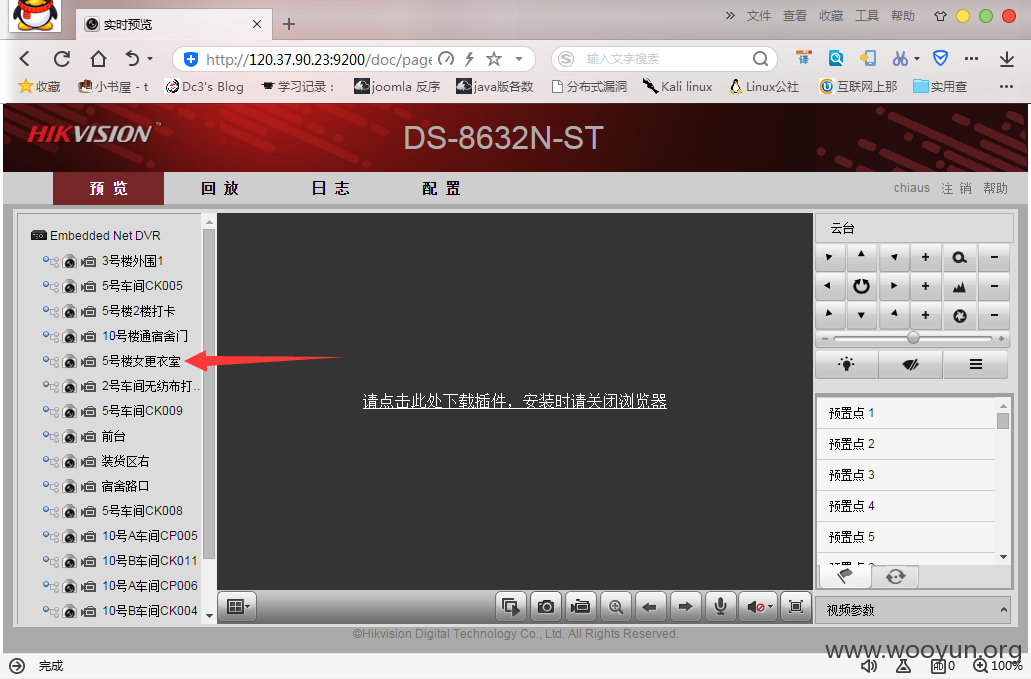This screenshot has height=679, width=1031.
Task: Reload the page with refresh icon
Action: pyautogui.click(x=62, y=59)
